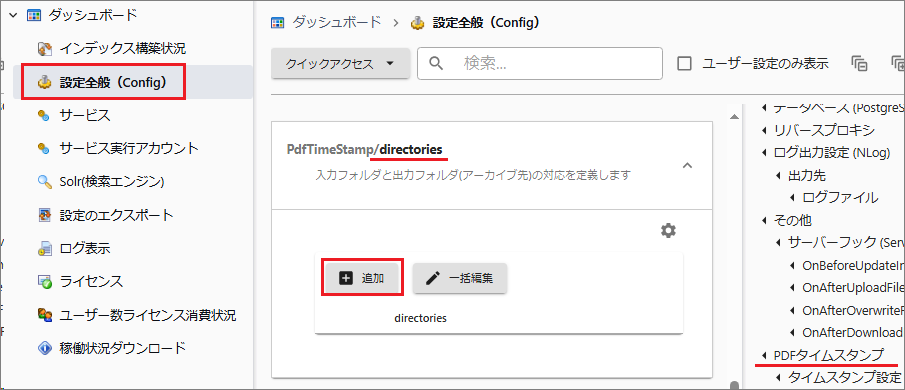Toggle the ユーザー設定のみ表示 checkbox
Image resolution: width=905 pixels, height=390 pixels.
685,63
